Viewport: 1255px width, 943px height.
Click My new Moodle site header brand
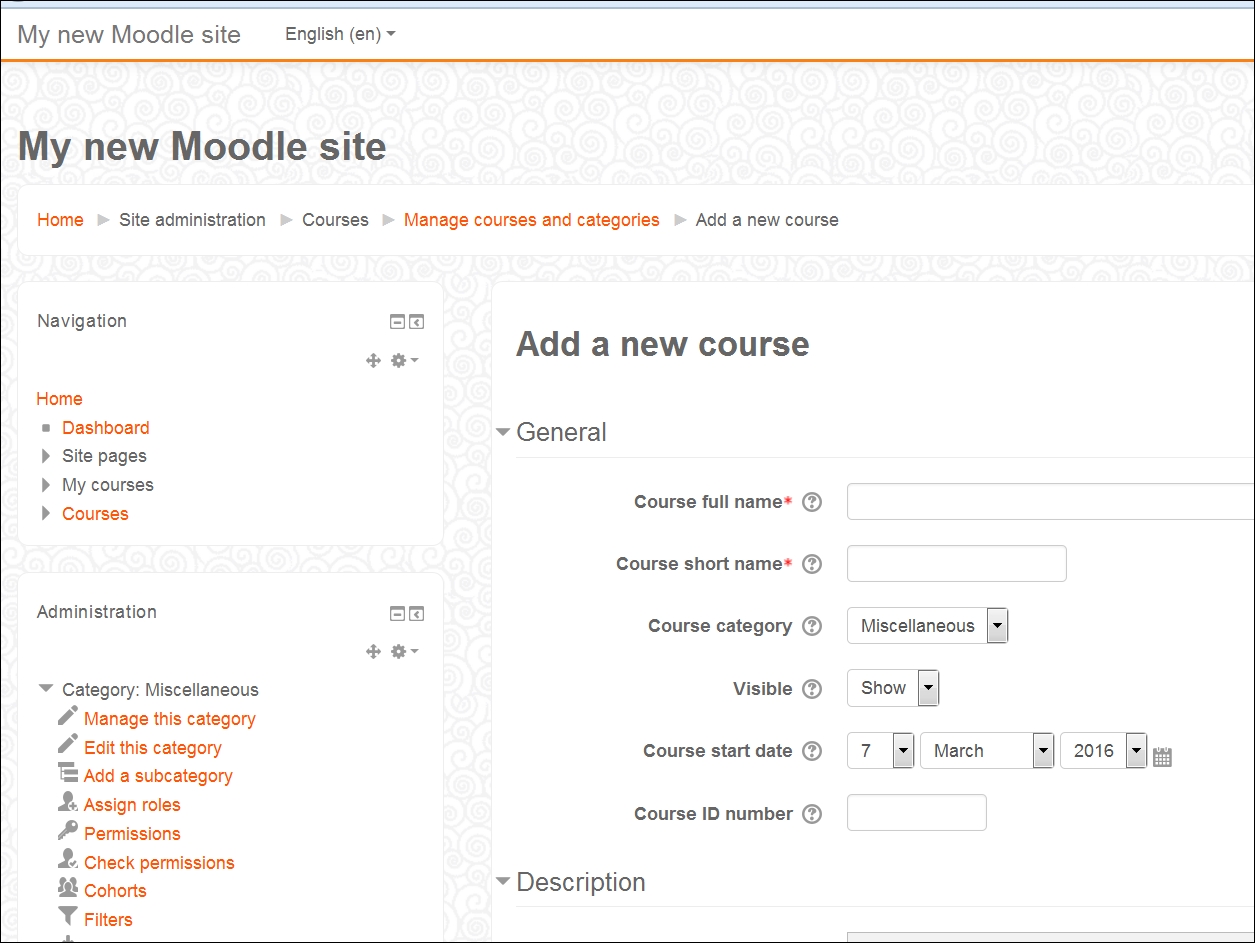[x=129, y=34]
